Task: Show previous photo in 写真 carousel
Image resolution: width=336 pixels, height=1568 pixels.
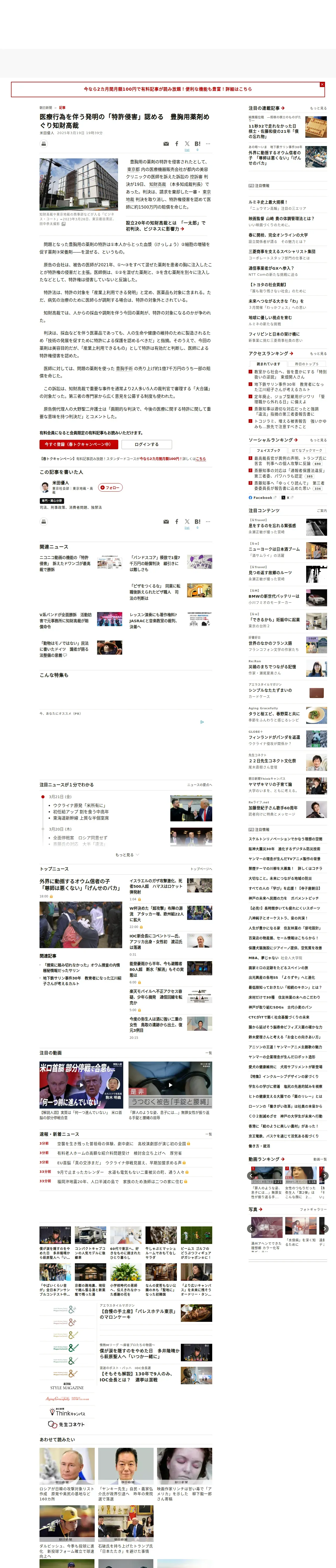Action: [251, 1229]
